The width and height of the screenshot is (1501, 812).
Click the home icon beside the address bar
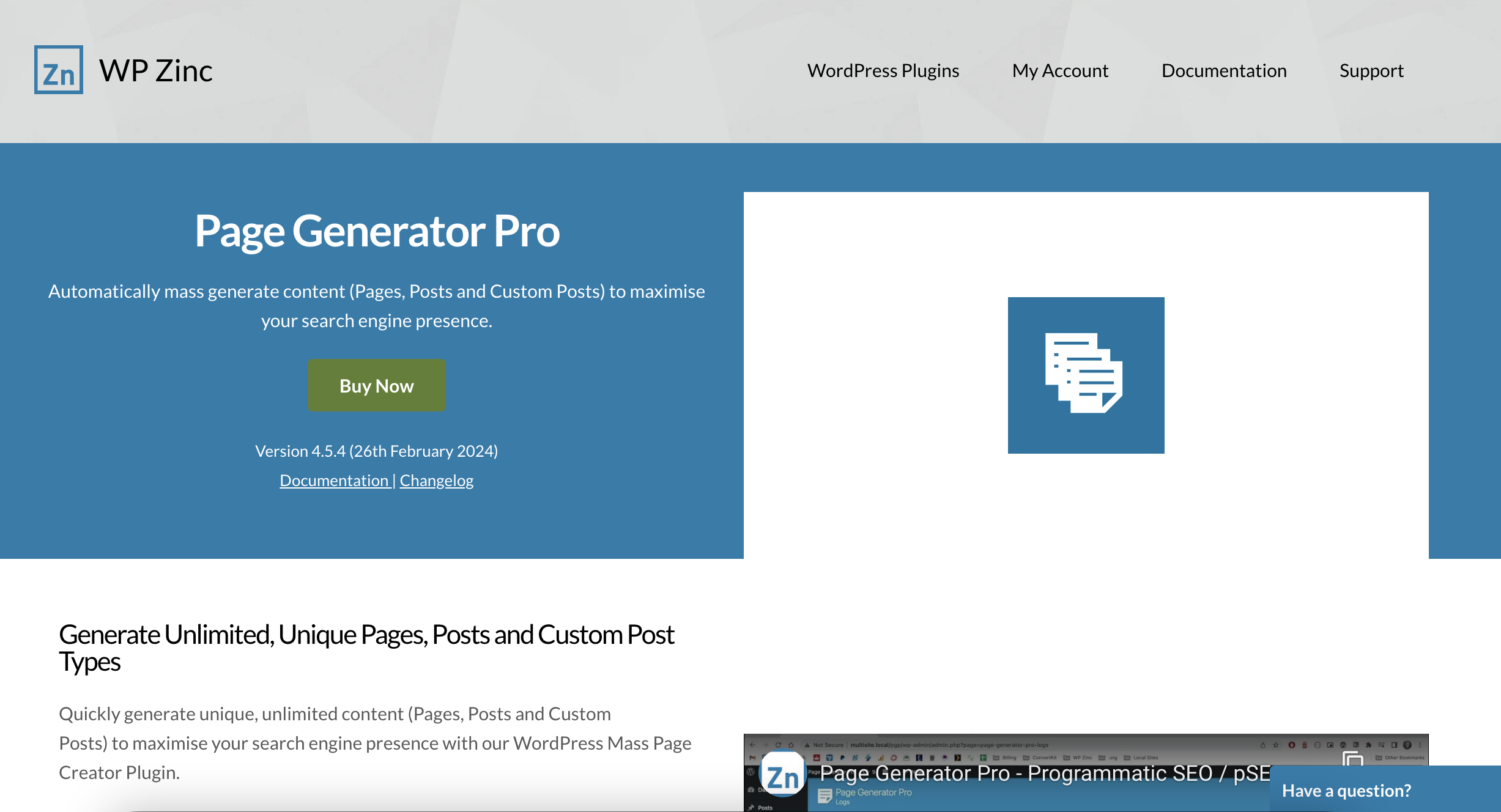pyautogui.click(x=791, y=744)
